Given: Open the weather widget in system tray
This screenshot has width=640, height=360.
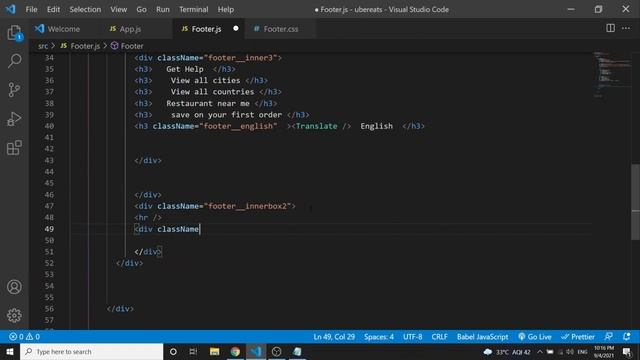Looking at the screenshot, I should click(508, 352).
